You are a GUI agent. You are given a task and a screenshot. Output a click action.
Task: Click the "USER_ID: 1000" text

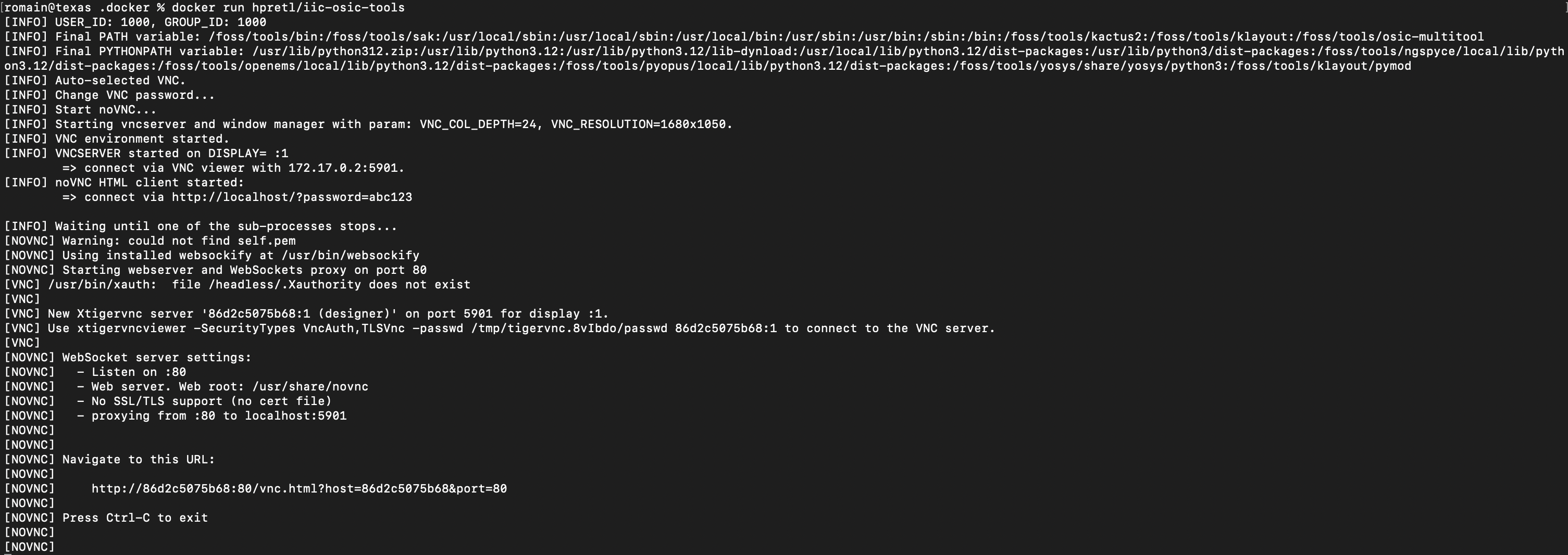pos(102,22)
